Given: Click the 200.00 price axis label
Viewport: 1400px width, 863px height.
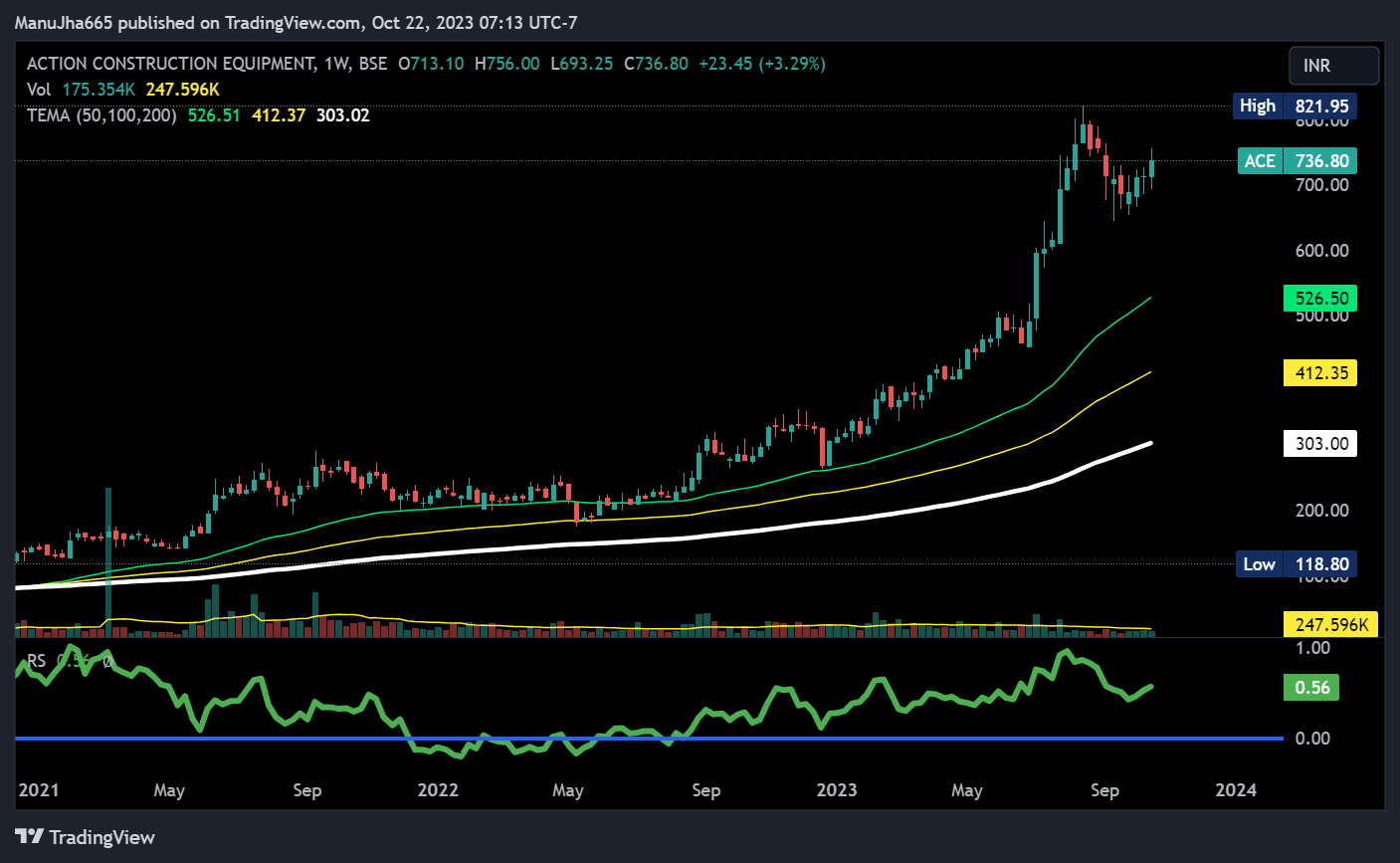Looking at the screenshot, I should click(x=1321, y=511).
